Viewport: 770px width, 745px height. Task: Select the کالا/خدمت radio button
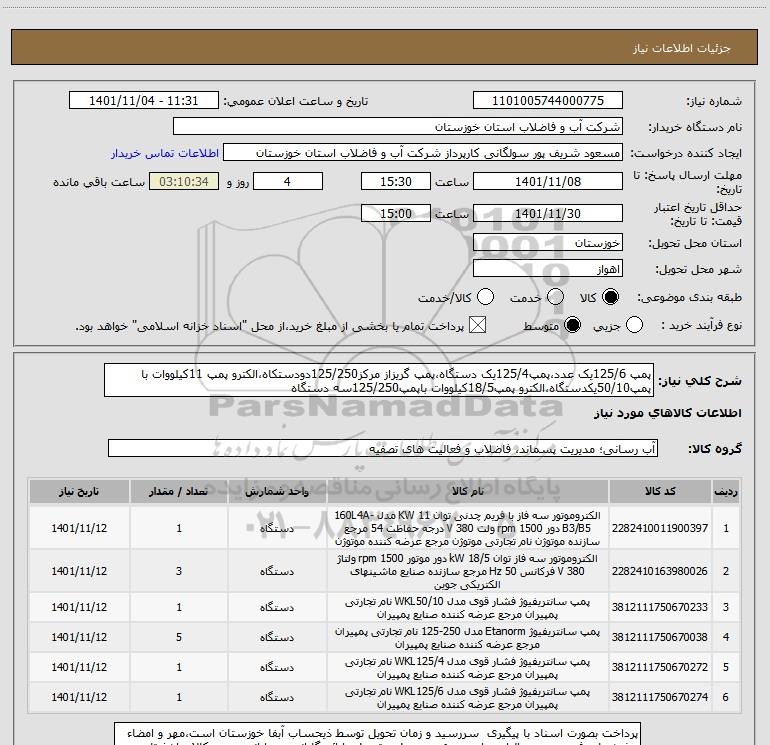pyautogui.click(x=486, y=297)
